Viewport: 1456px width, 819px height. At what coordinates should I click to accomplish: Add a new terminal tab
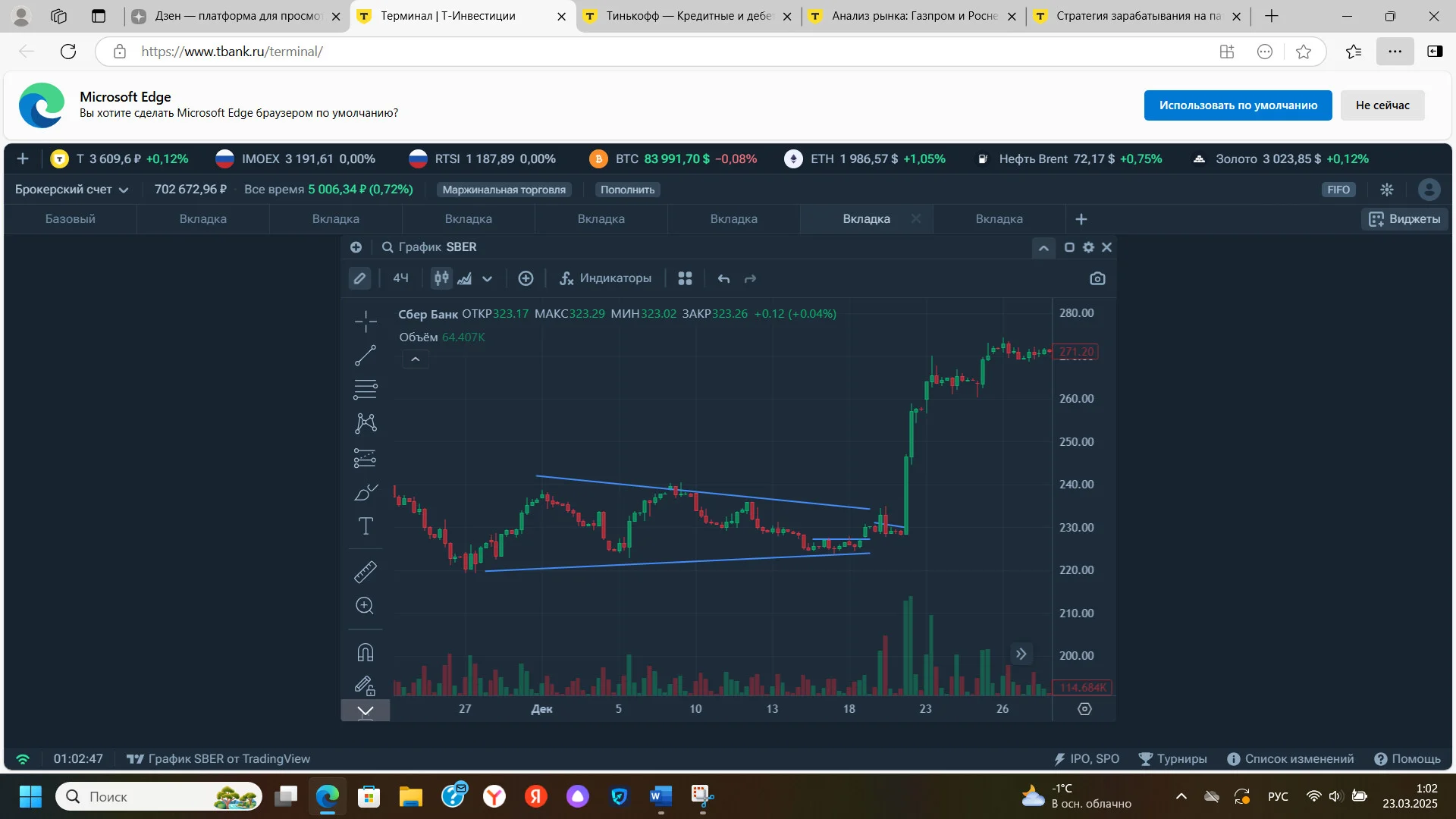pos(1081,219)
